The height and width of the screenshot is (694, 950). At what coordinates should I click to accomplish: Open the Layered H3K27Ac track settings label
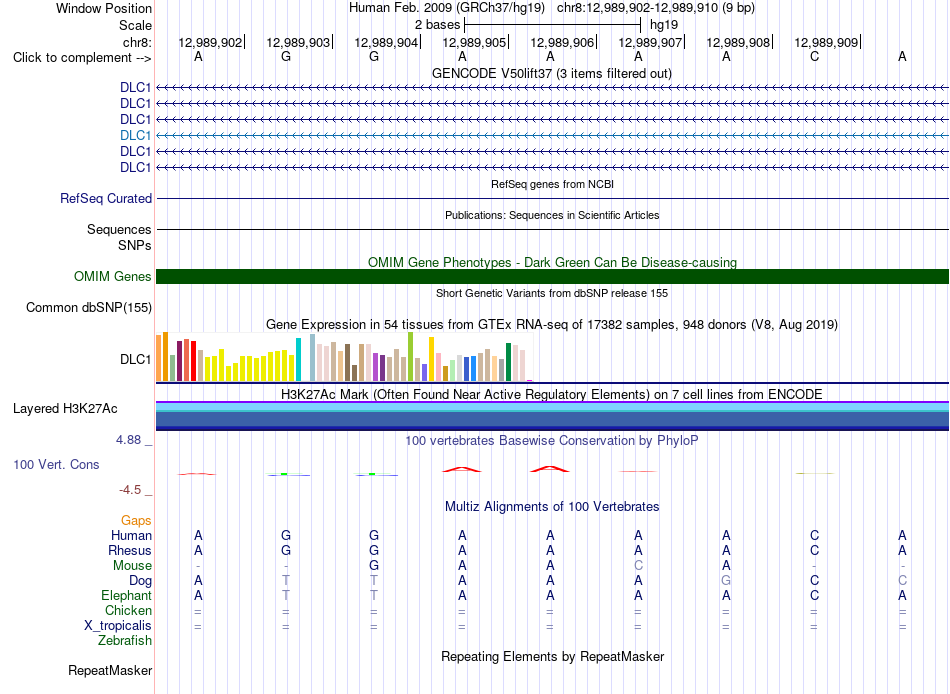point(65,409)
